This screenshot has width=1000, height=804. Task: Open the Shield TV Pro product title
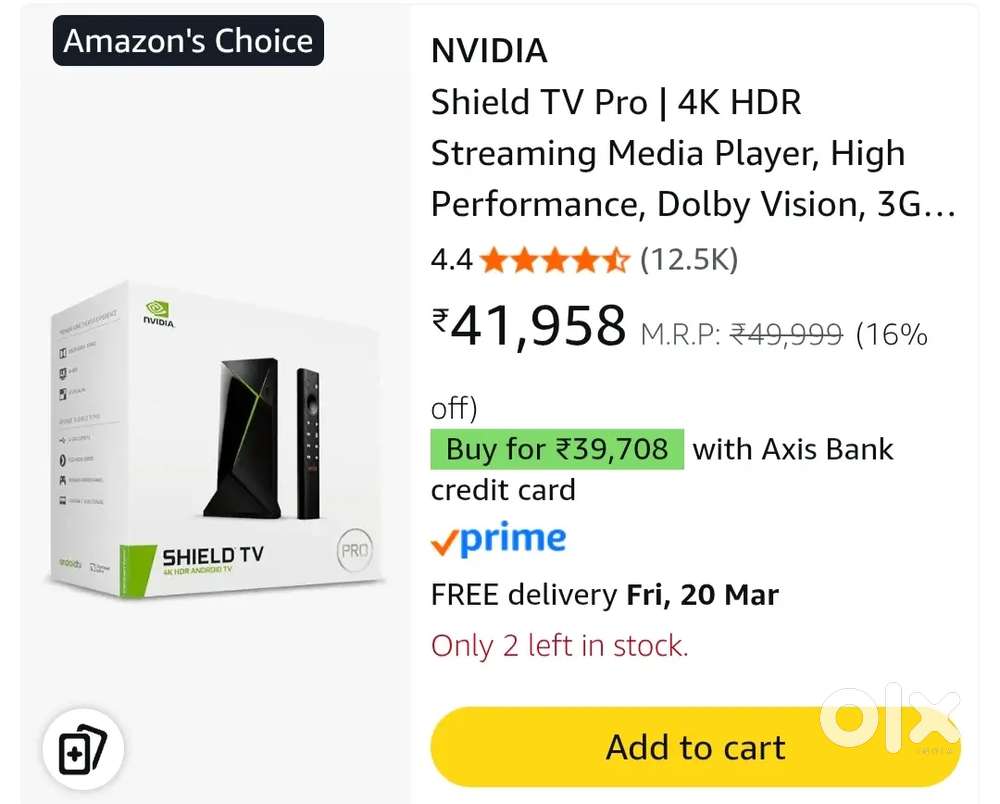click(692, 153)
